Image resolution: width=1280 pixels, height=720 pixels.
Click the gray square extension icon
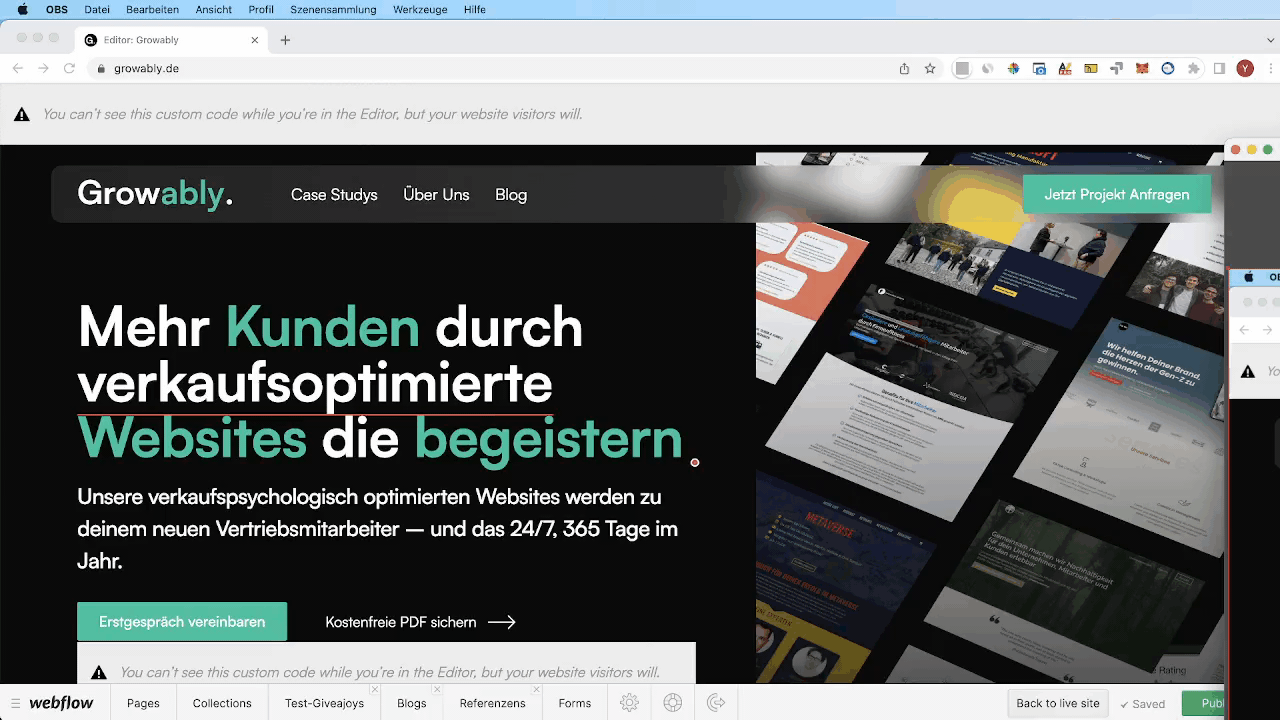(962, 68)
